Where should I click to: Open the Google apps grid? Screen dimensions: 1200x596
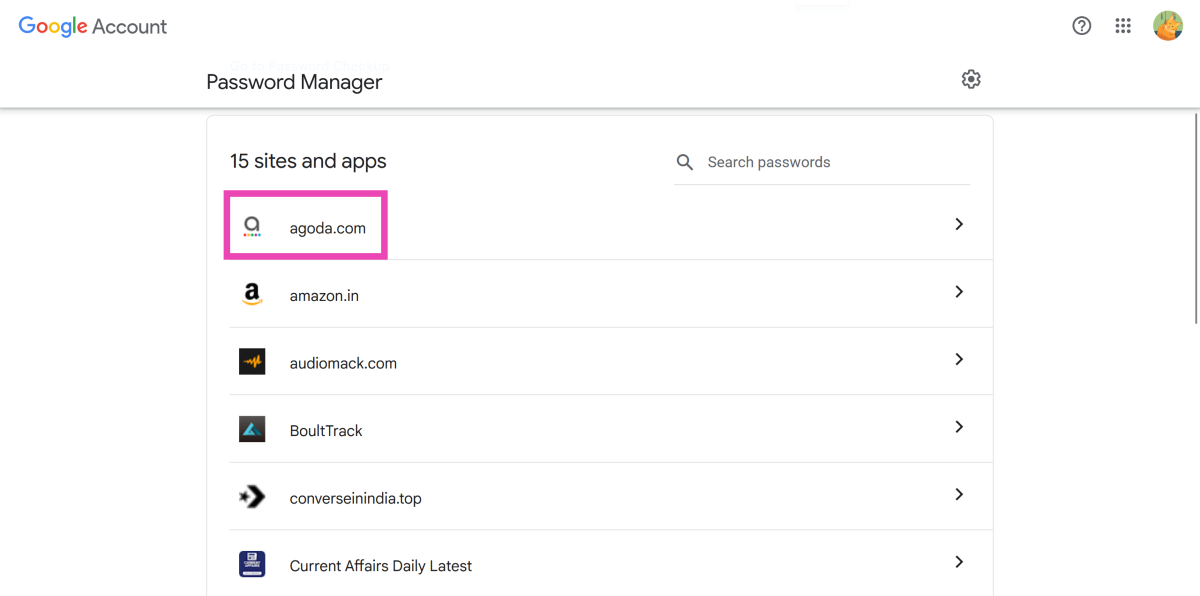[x=1123, y=26]
